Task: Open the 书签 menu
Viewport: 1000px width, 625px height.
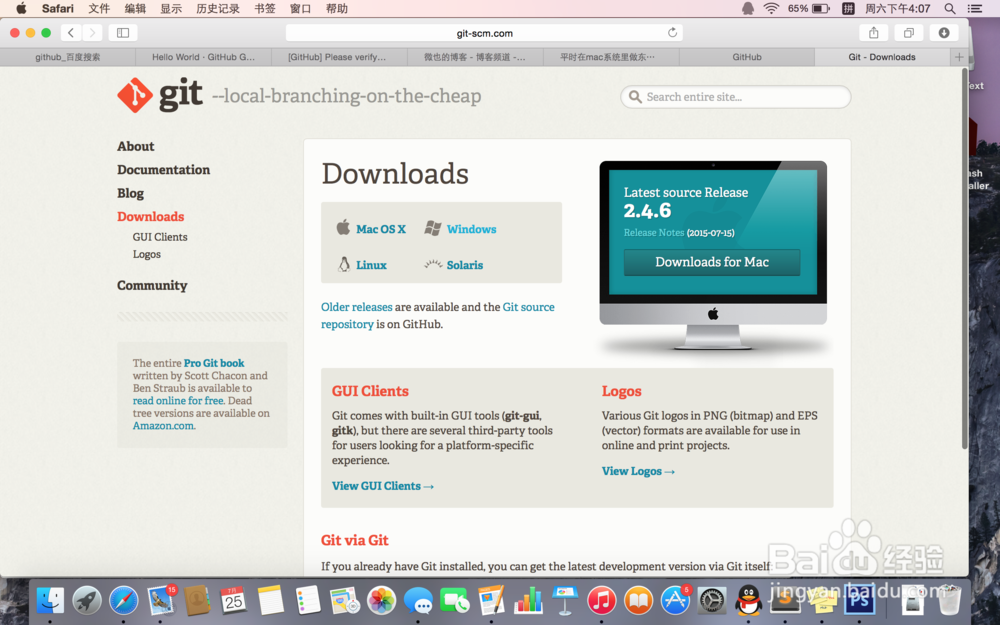Action: pyautogui.click(x=265, y=8)
